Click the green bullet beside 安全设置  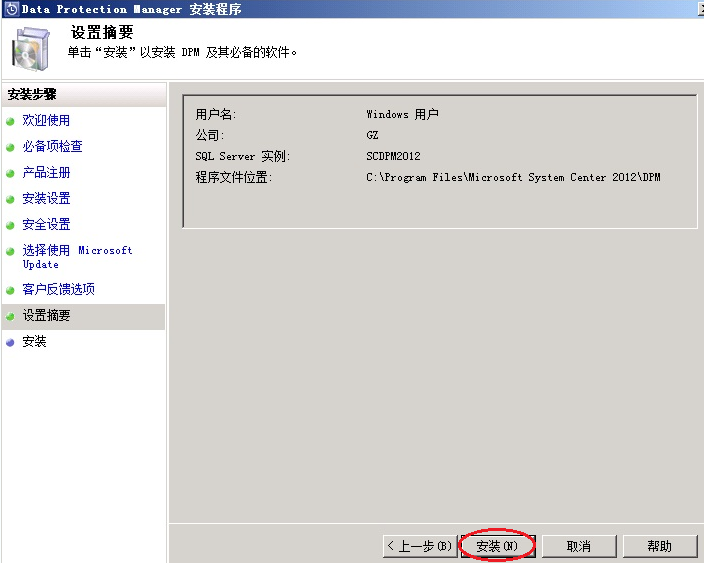[x=10, y=225]
